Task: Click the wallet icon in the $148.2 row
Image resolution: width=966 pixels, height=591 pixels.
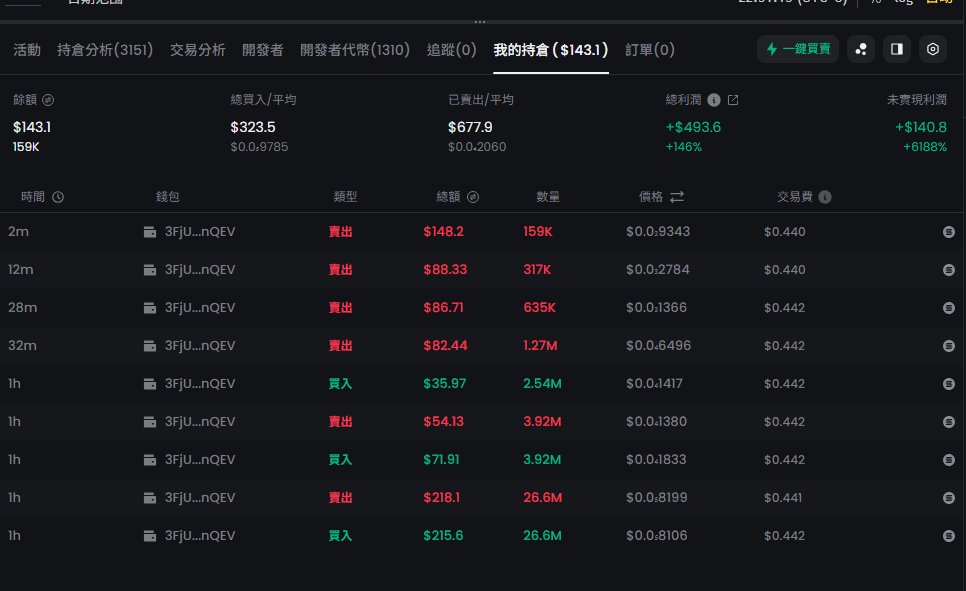Action: [150, 232]
